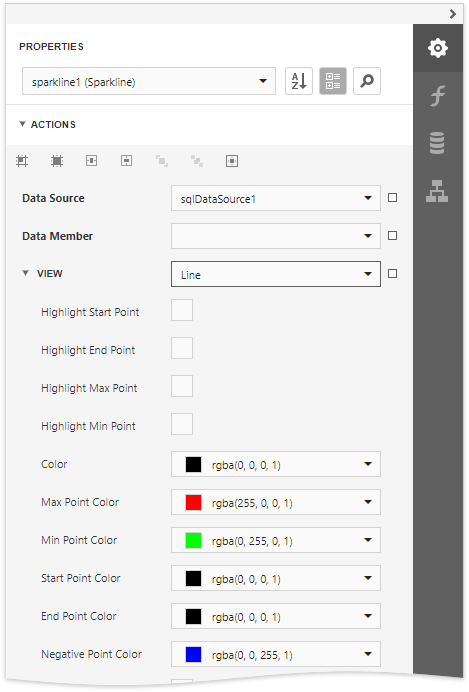Click the green Min Point Color swatch
Screen dimensions: 469x692
193,540
